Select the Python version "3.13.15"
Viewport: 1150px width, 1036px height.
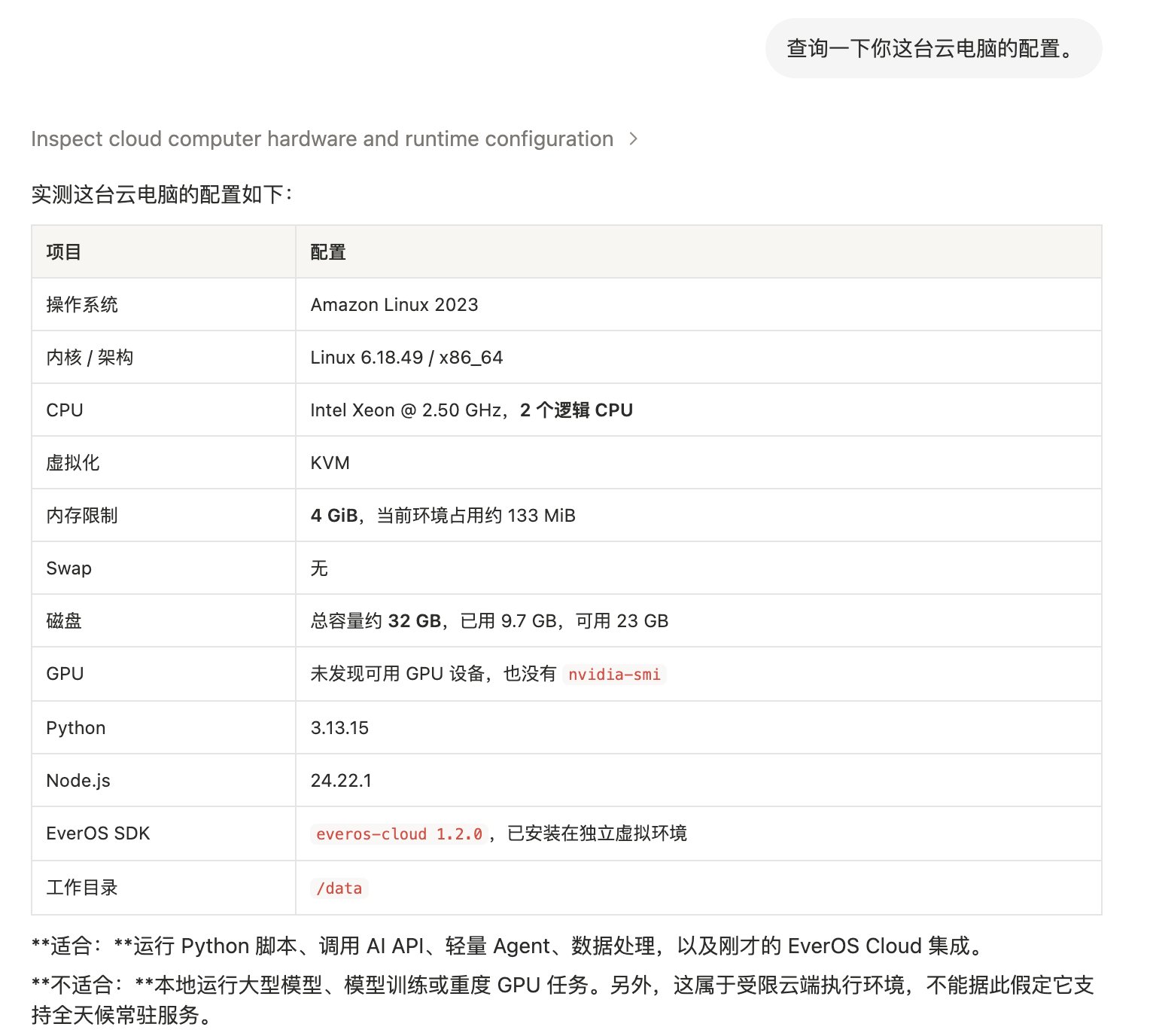click(339, 727)
